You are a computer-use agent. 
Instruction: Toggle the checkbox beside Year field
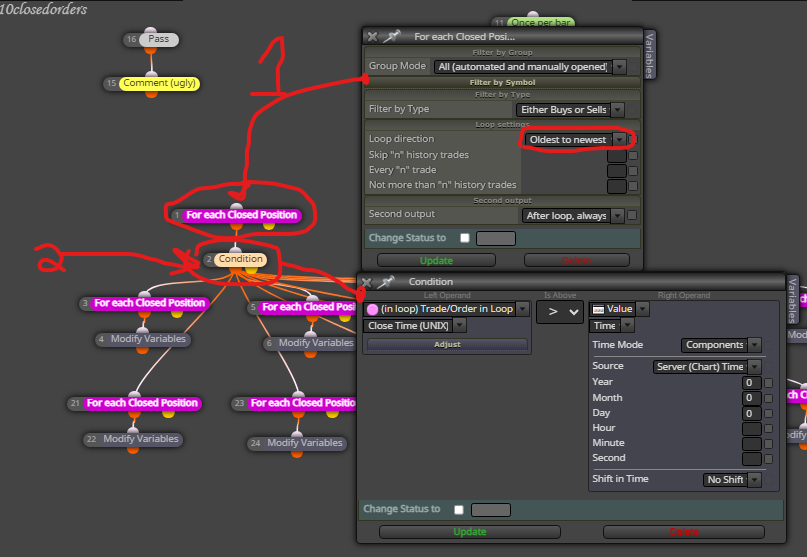768,382
